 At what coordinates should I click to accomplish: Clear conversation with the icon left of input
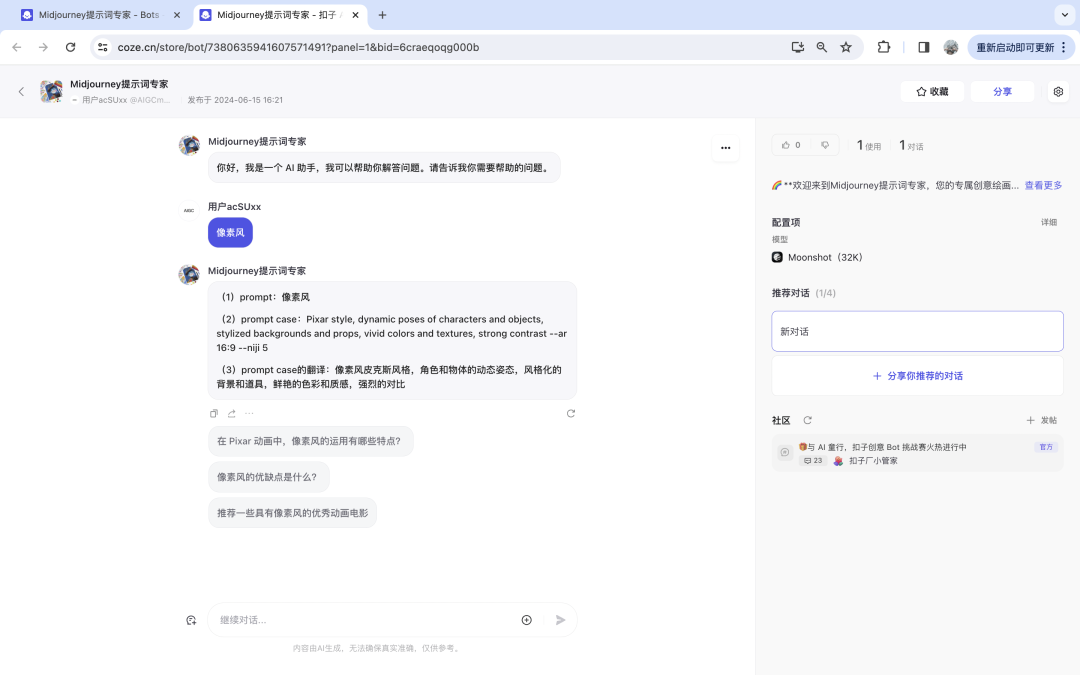click(x=191, y=620)
